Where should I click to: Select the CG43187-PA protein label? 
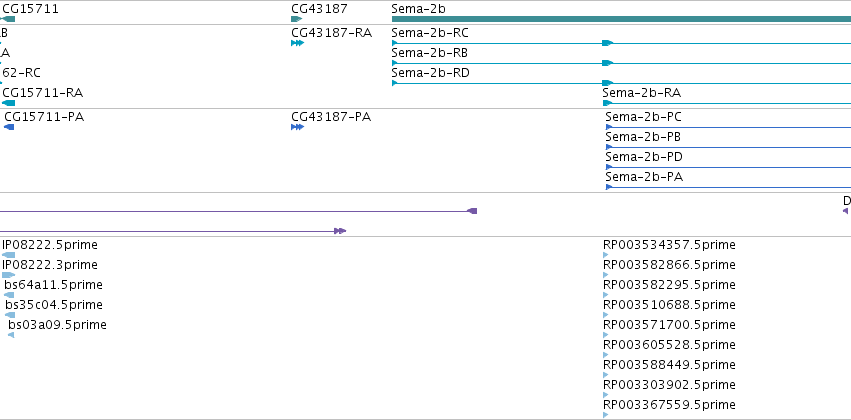331,117
